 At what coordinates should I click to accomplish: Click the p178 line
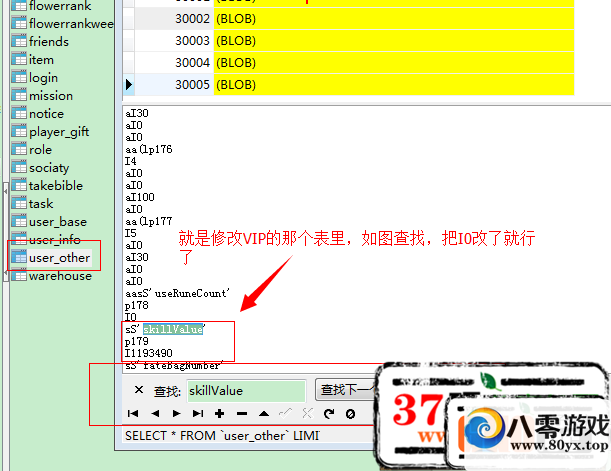click(136, 305)
